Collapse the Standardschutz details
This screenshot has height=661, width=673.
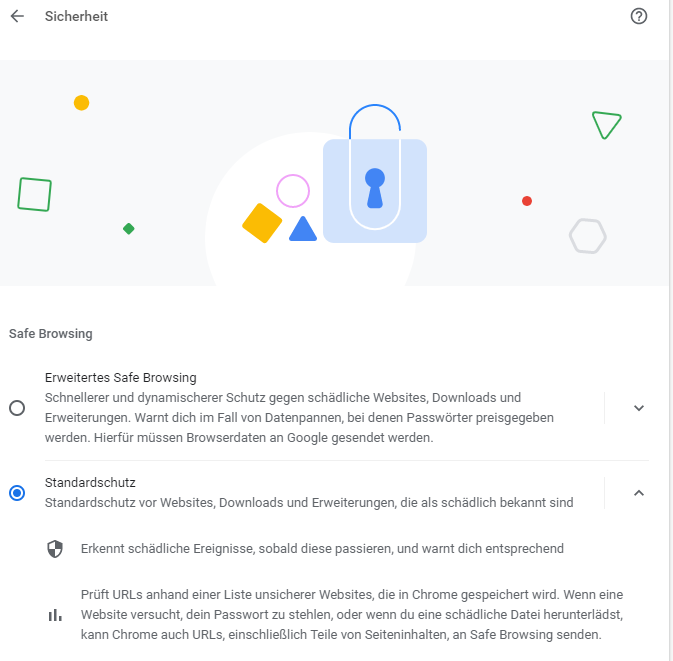point(639,493)
